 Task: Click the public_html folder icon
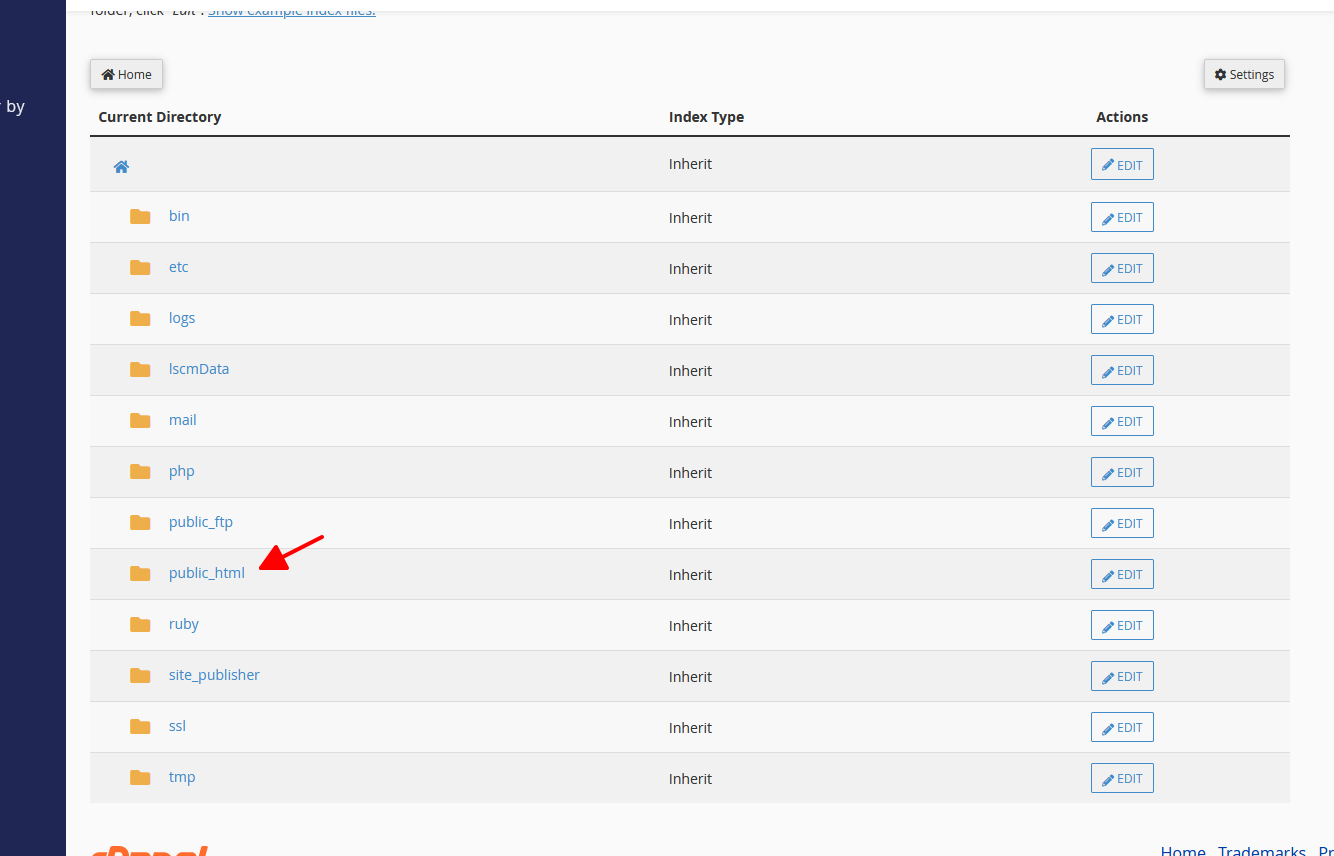click(x=140, y=574)
